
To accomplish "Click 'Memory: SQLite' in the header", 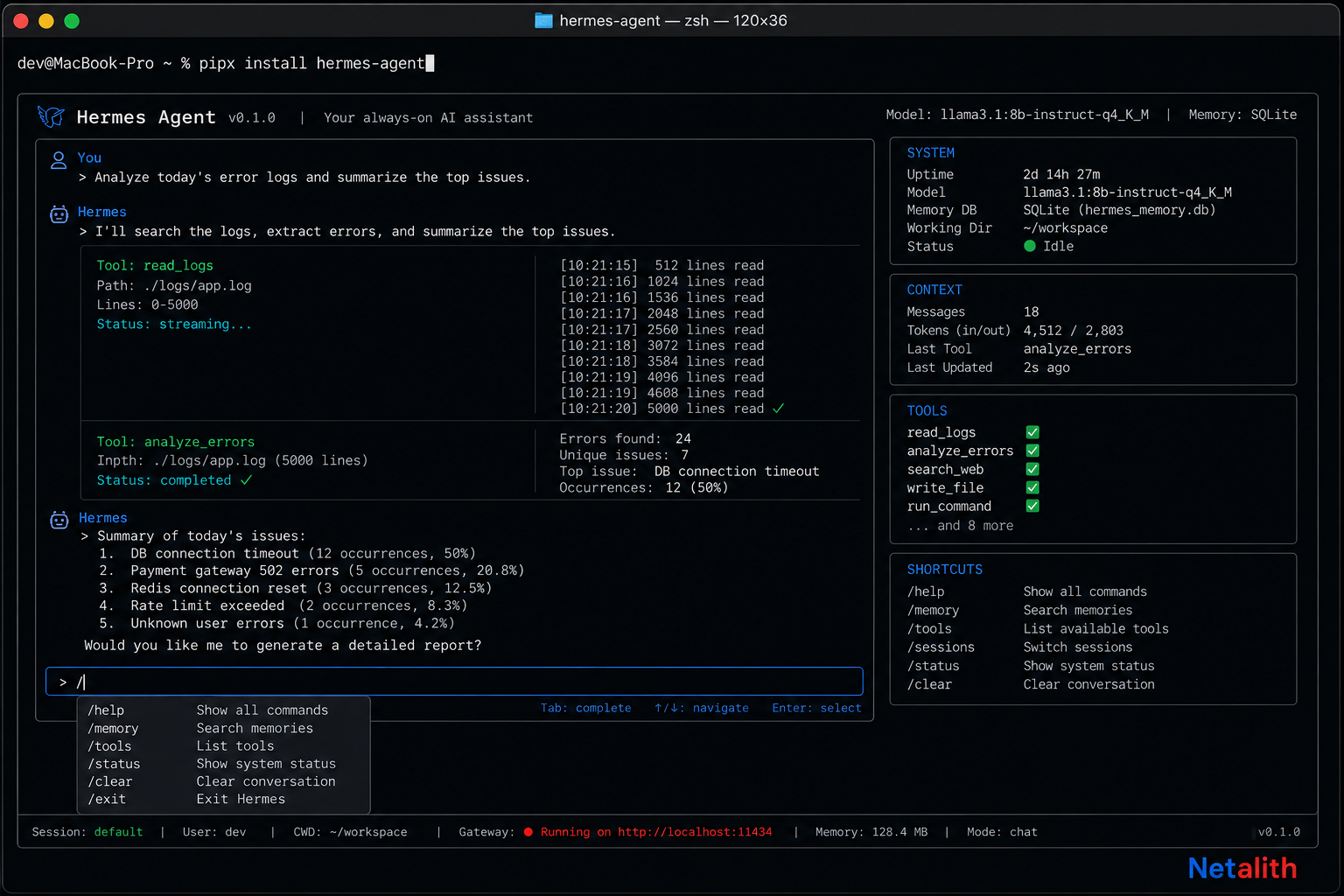I will coord(1242,115).
